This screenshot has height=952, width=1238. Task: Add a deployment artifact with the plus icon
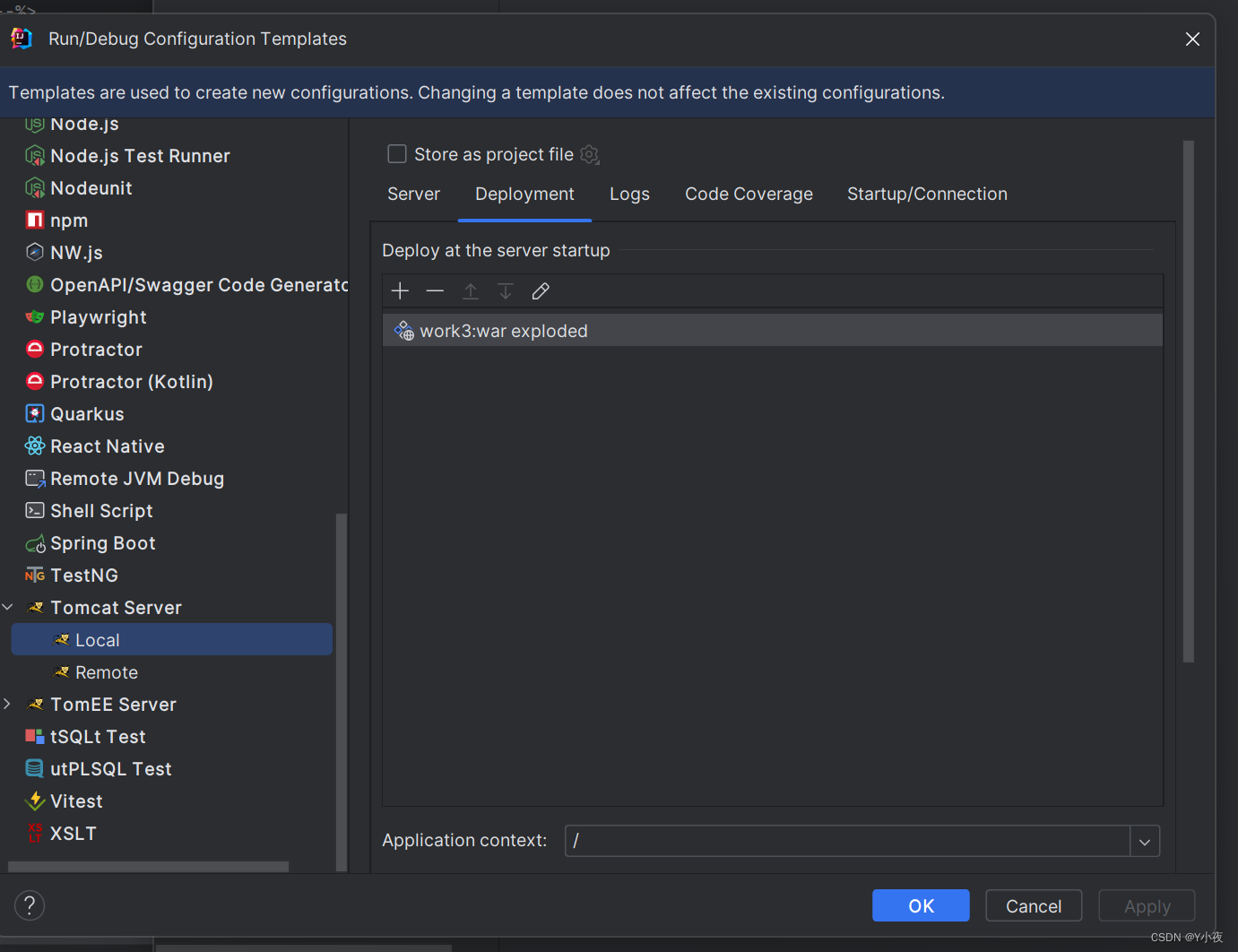(400, 290)
